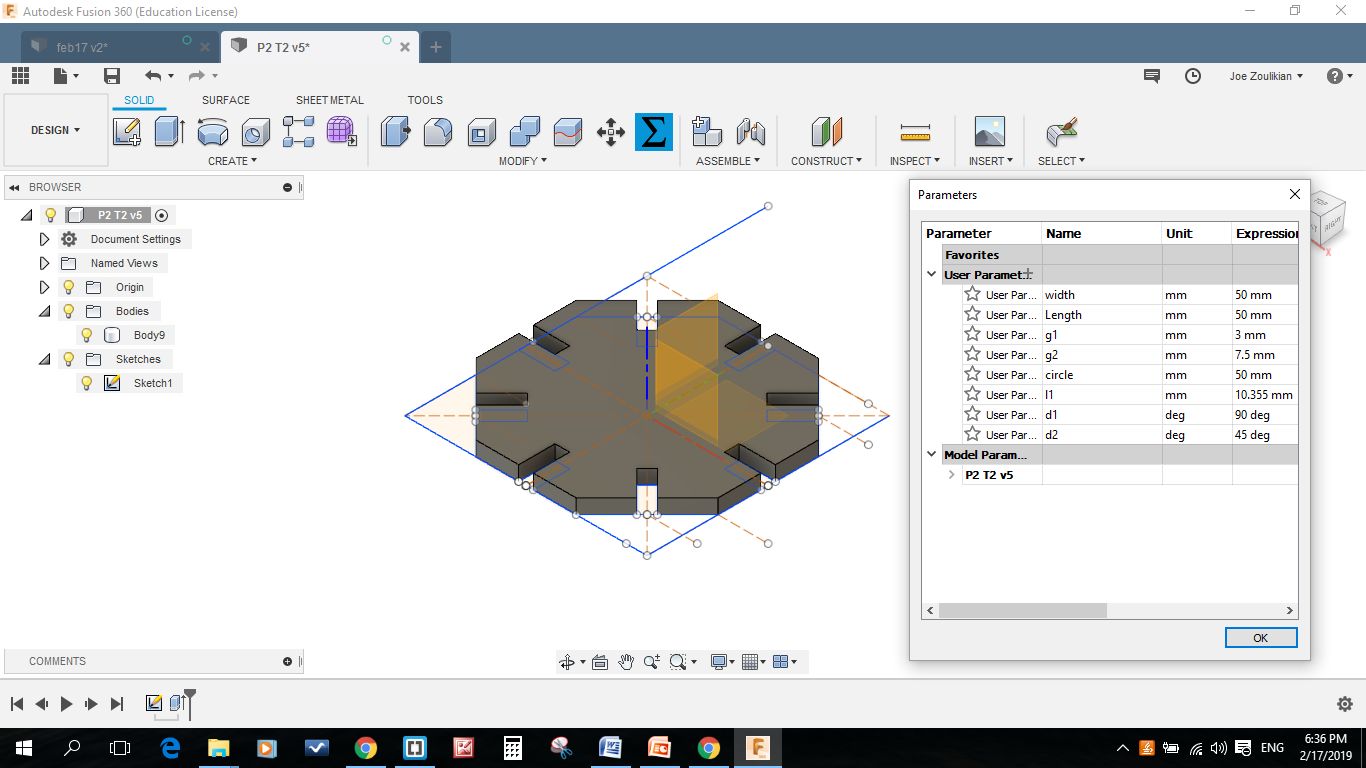
Task: Select the Extrude tool icon
Action: click(169, 132)
